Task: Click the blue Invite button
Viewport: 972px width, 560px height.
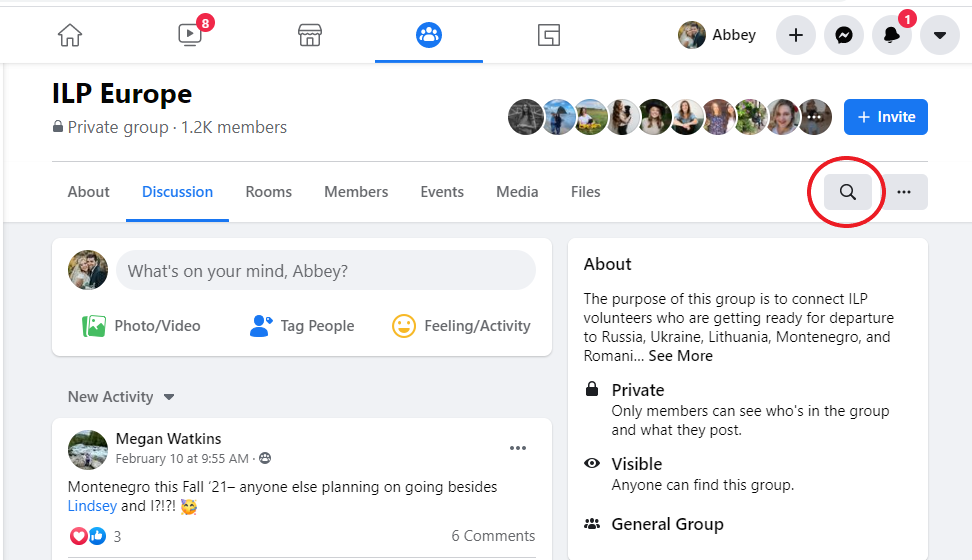Action: (886, 117)
